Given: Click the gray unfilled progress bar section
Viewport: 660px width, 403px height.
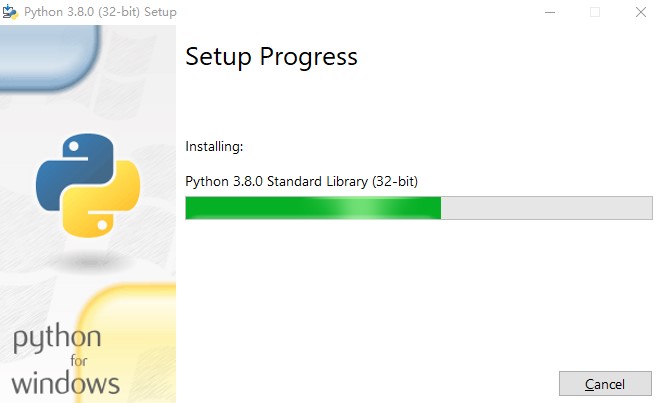Looking at the screenshot, I should [547, 208].
